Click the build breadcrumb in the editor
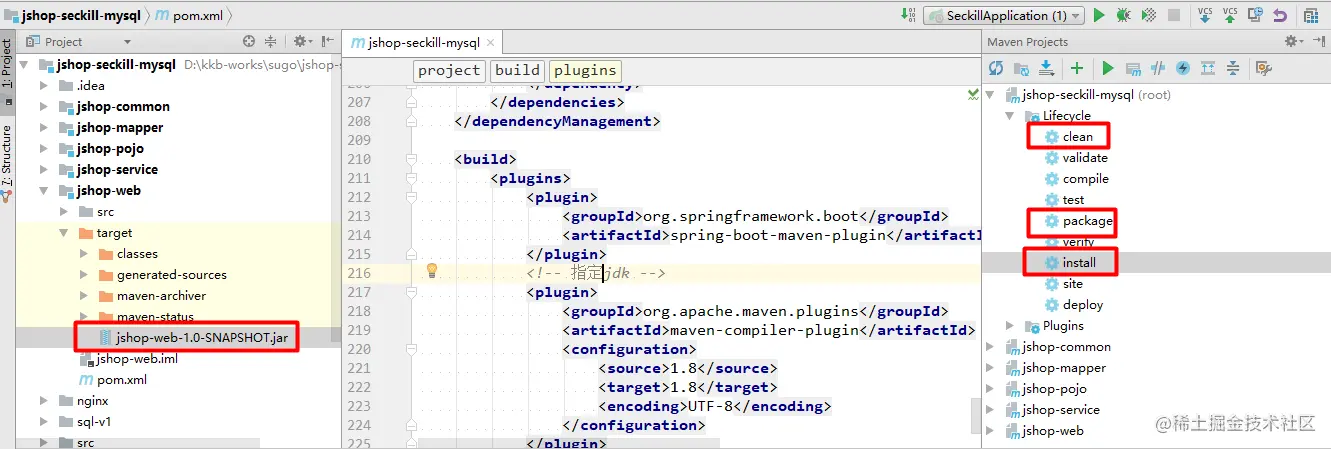The width and height of the screenshot is (1331, 449). pyautogui.click(x=517, y=70)
